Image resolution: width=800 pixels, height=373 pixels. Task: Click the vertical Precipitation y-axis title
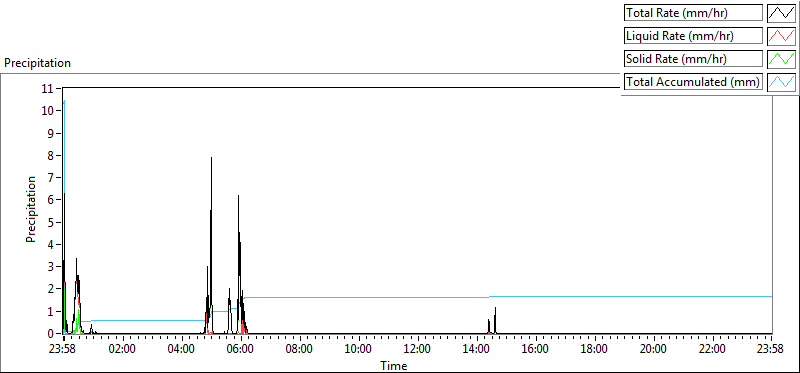(31, 209)
